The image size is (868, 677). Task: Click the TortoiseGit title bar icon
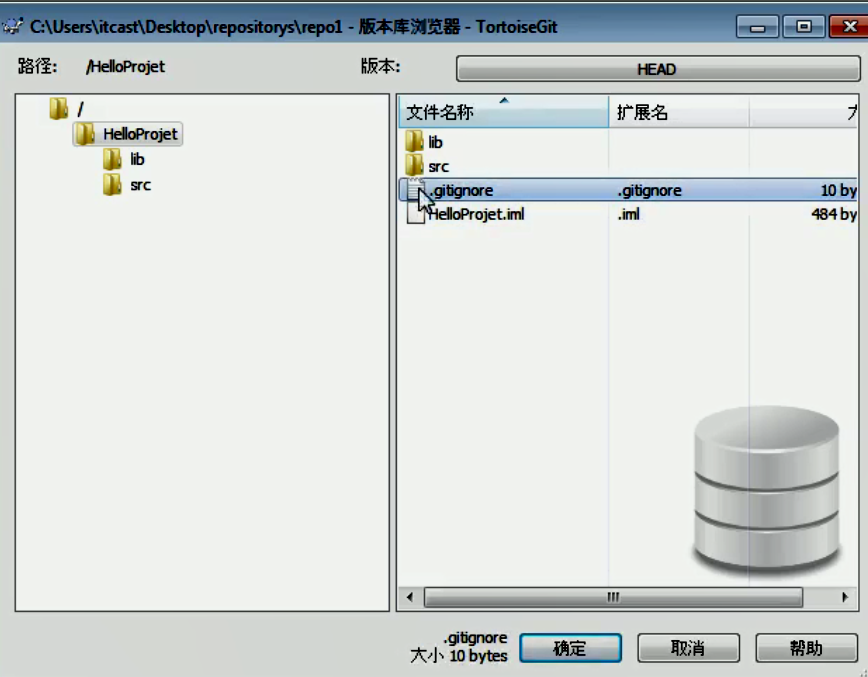tap(13, 26)
